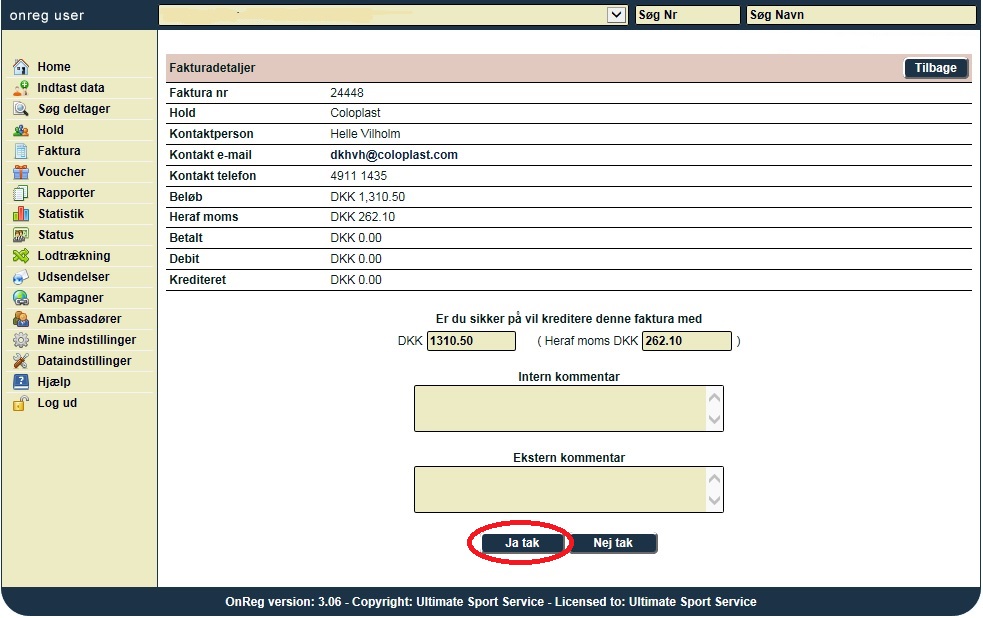
Task: Click inside the Intern kommentar textarea
Action: [560, 409]
